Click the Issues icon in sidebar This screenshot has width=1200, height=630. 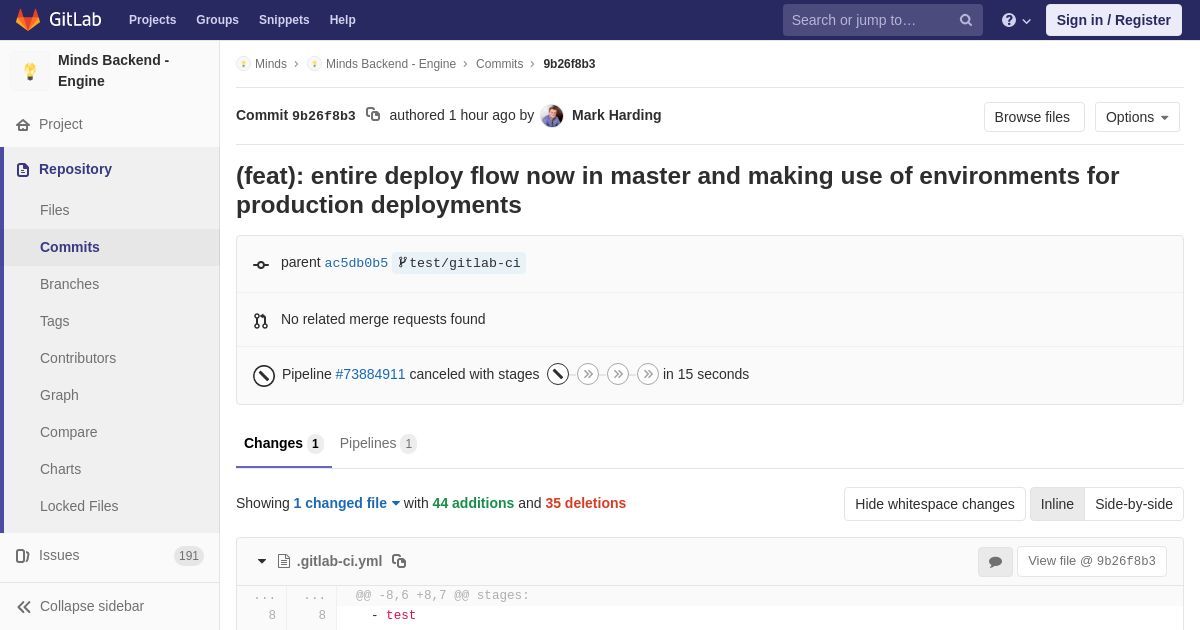[23, 556]
